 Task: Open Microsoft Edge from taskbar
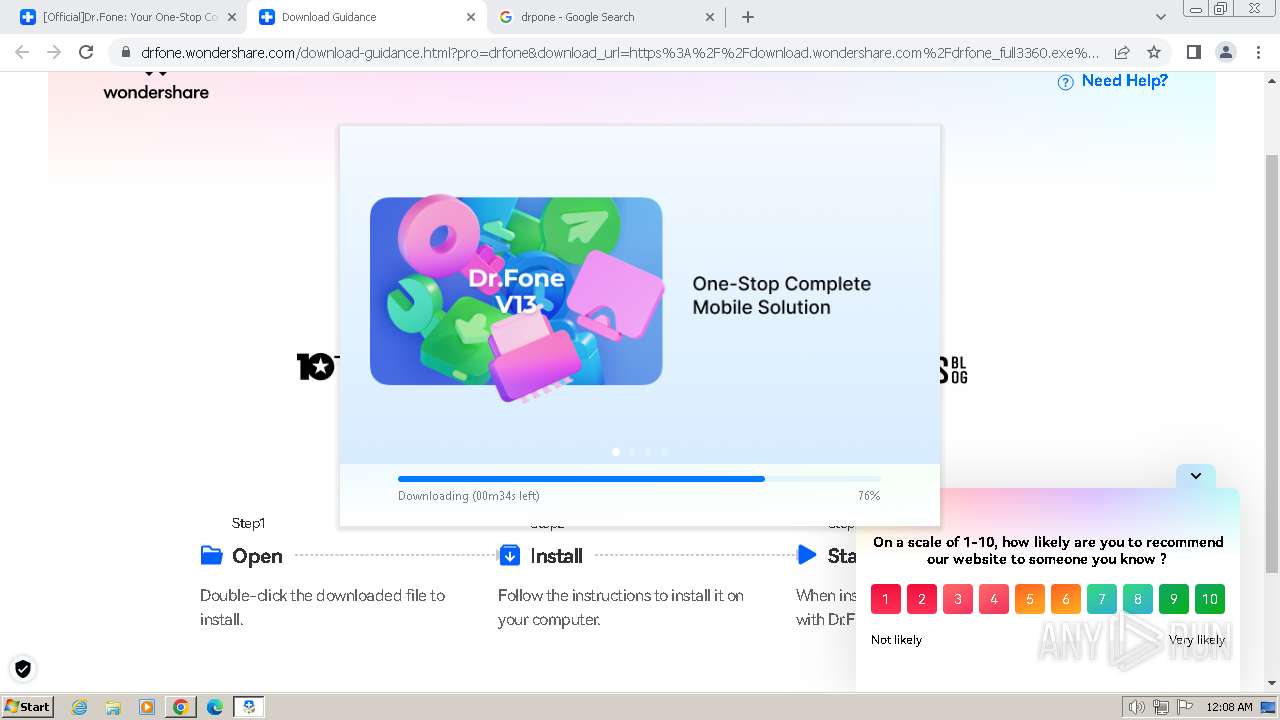pyautogui.click(x=214, y=707)
